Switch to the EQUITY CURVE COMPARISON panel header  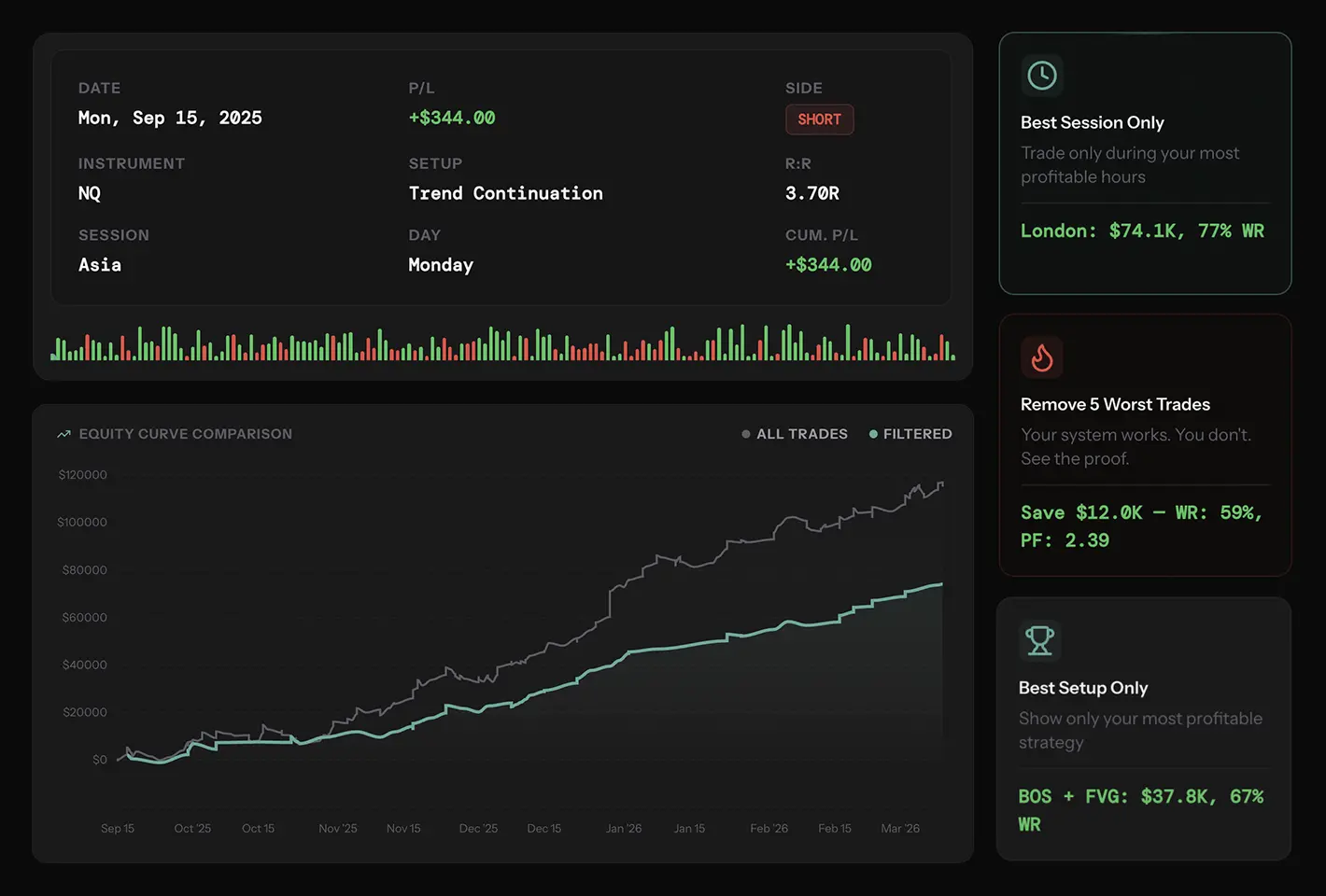pyautogui.click(x=185, y=433)
